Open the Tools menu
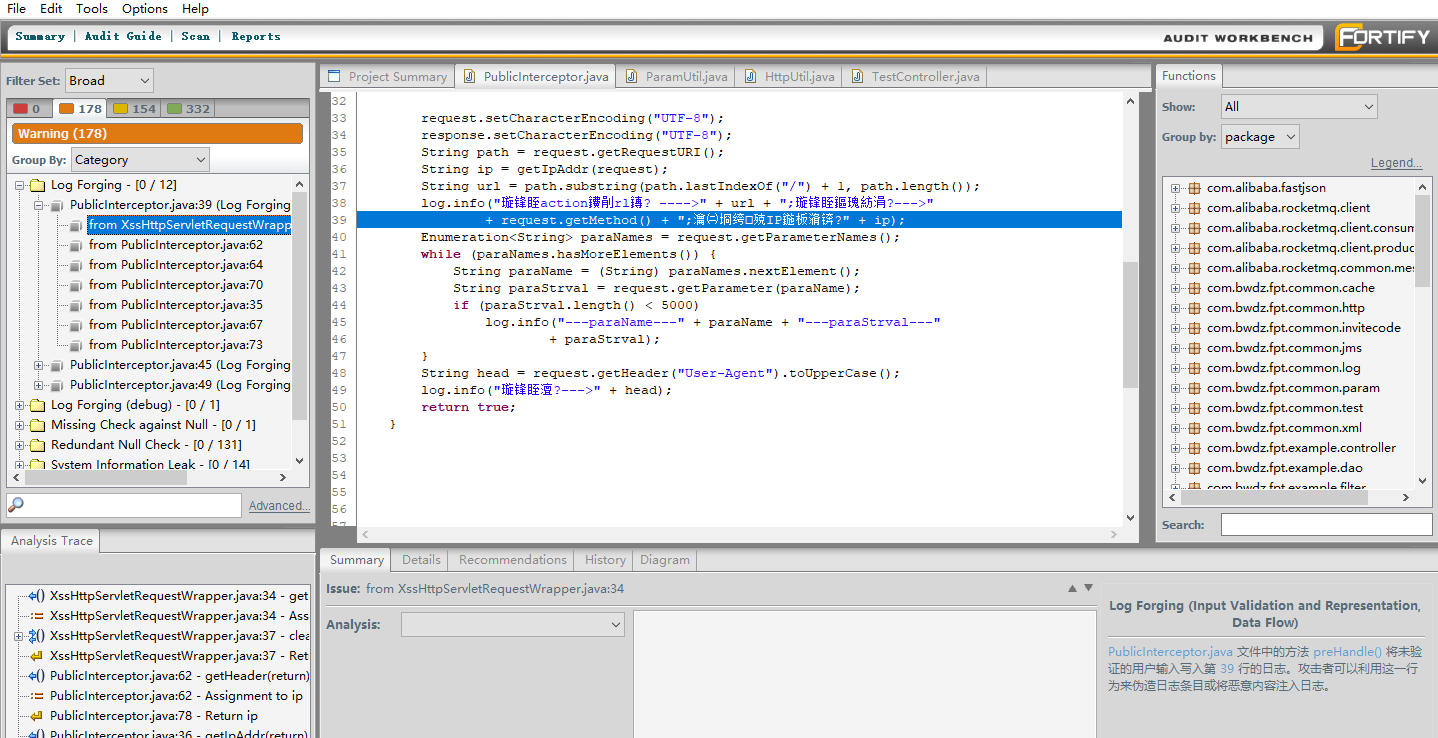The height and width of the screenshot is (738, 1438). [92, 8]
